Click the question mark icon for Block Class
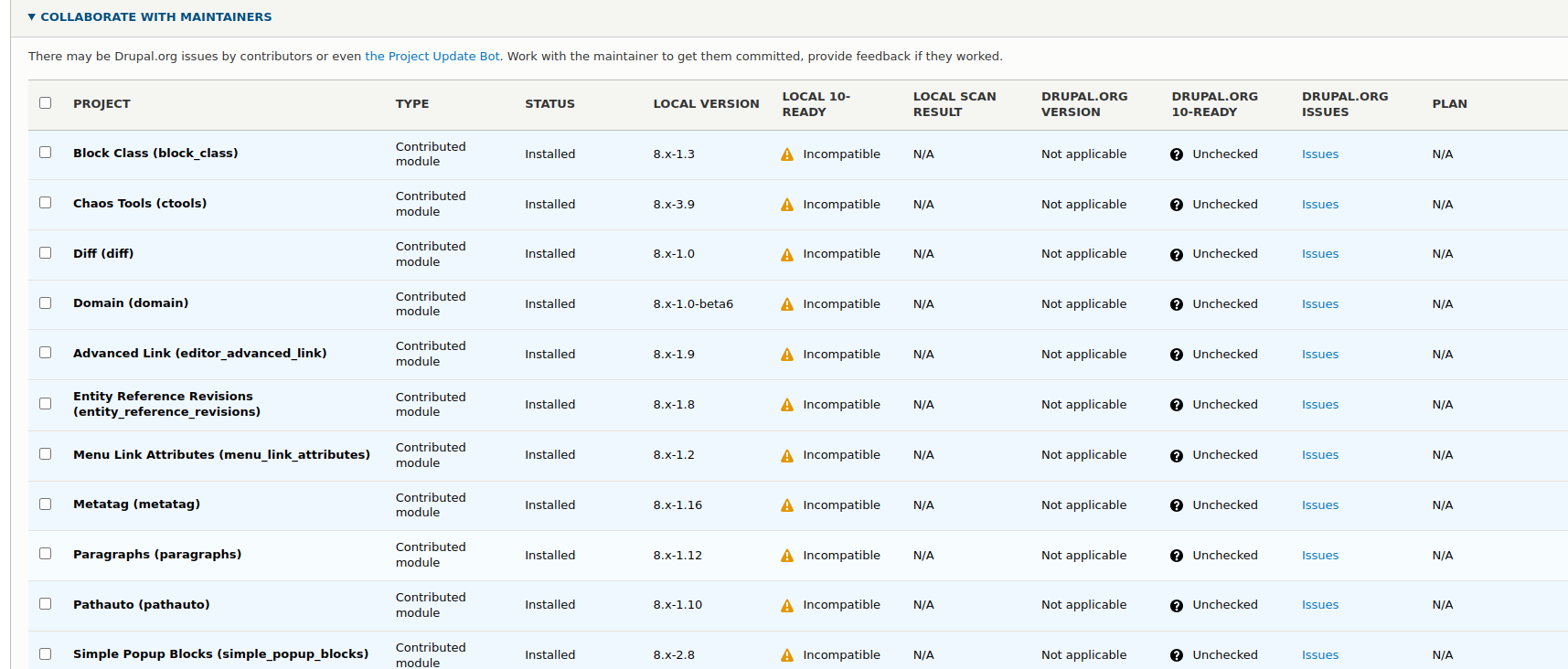The height and width of the screenshot is (669, 1568). tap(1177, 154)
